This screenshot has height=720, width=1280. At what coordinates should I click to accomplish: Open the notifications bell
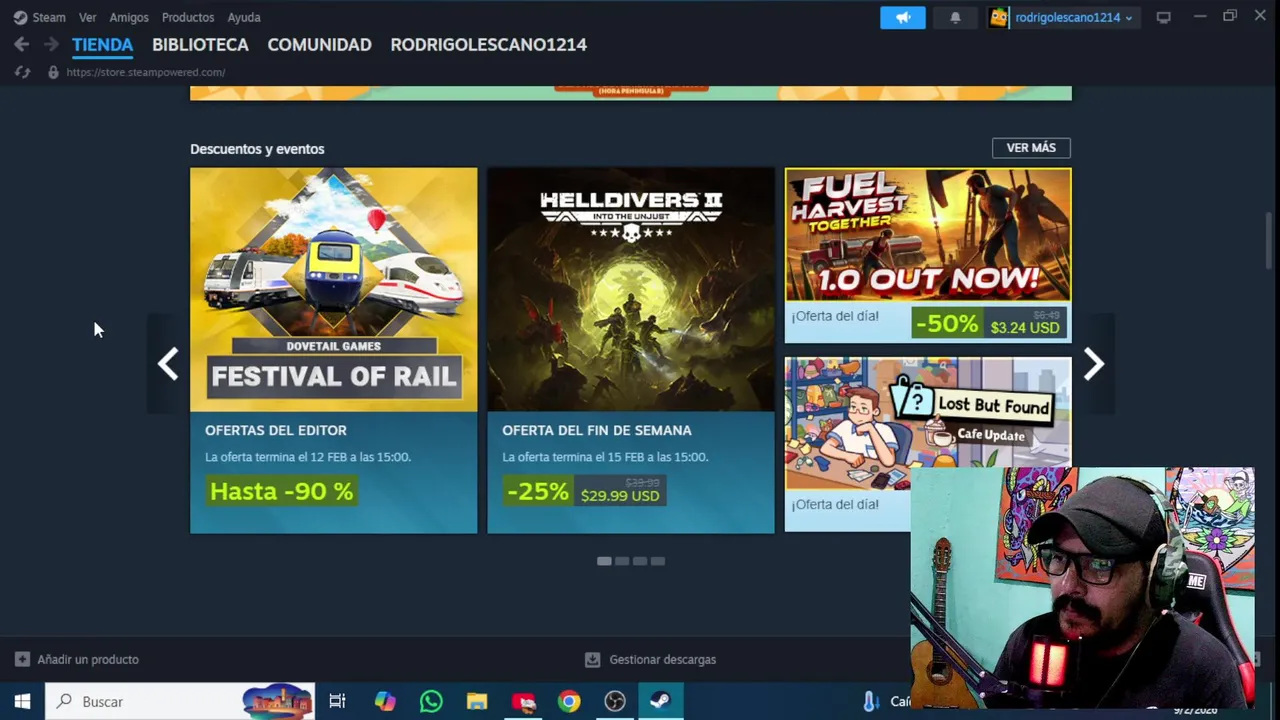click(x=955, y=17)
